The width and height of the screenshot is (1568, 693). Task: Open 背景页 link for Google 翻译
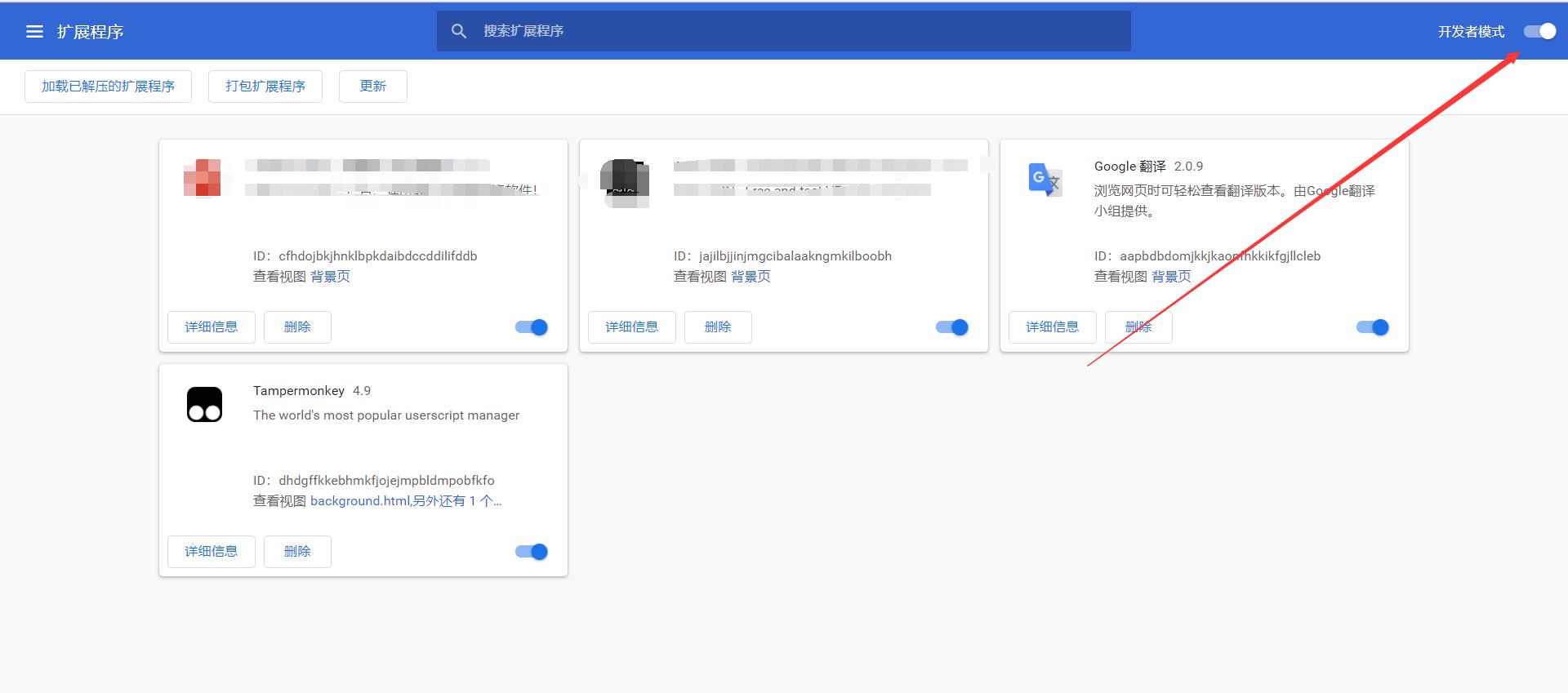[1171, 277]
